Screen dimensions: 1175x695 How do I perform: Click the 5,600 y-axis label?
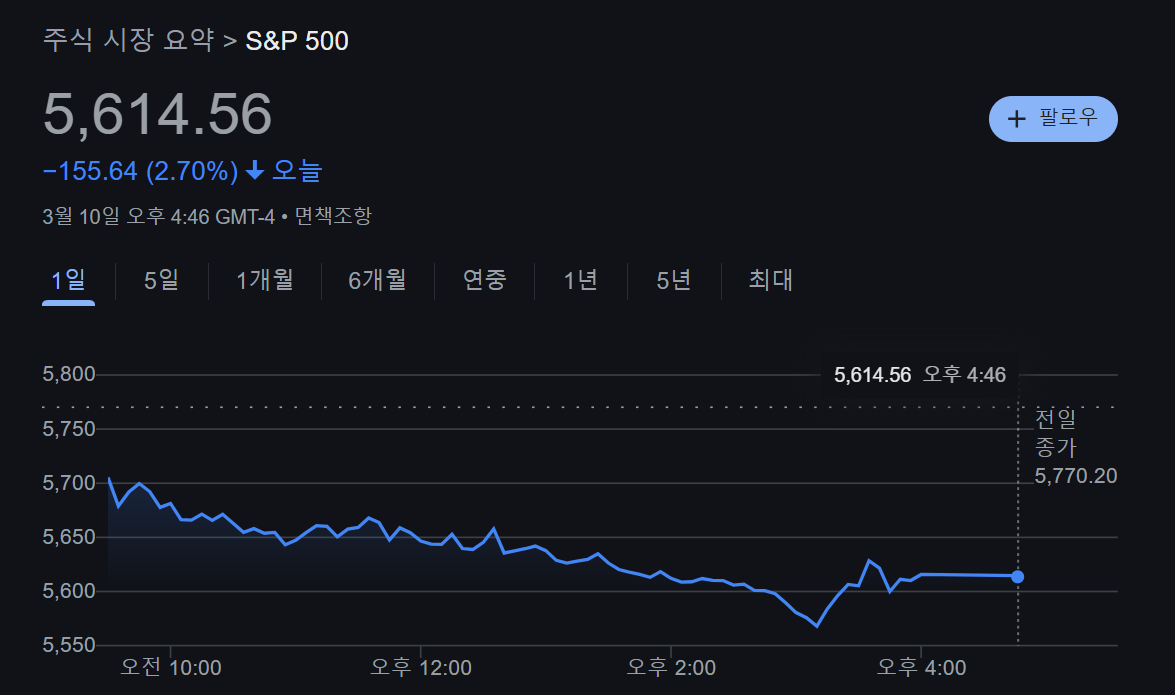(69, 591)
